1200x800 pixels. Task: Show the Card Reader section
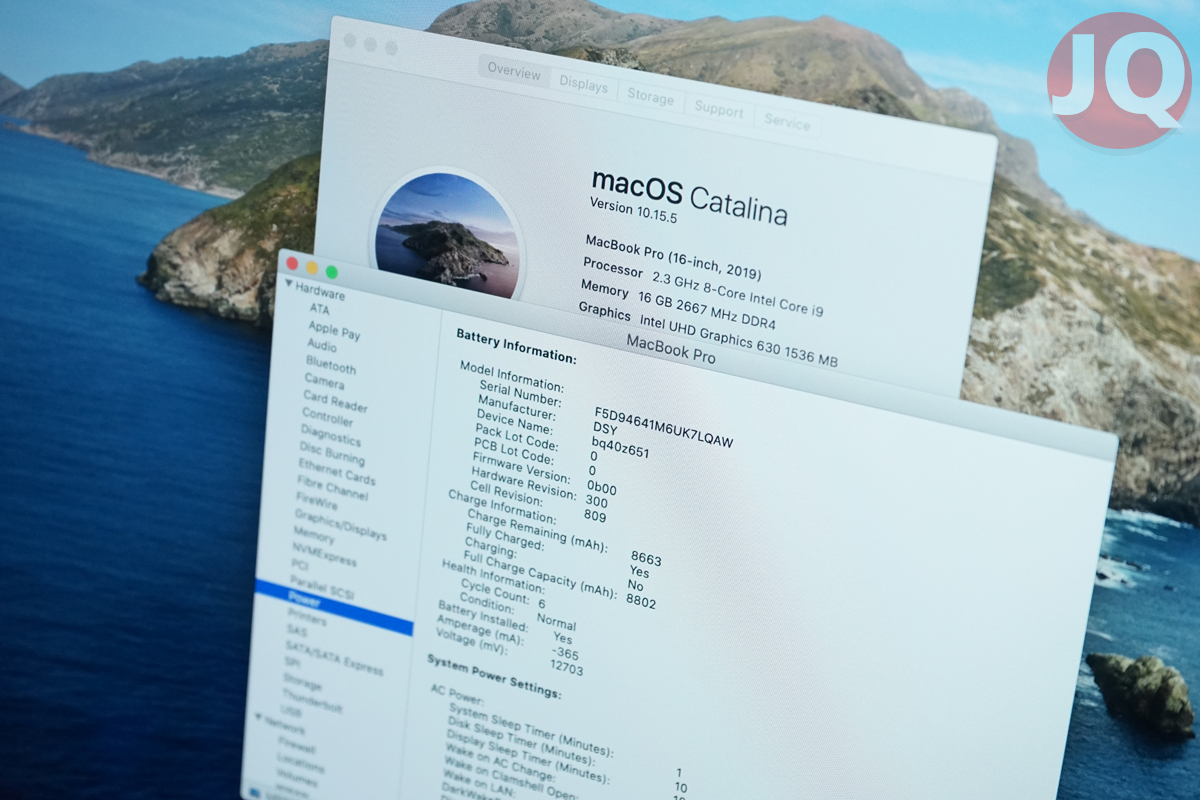335,402
